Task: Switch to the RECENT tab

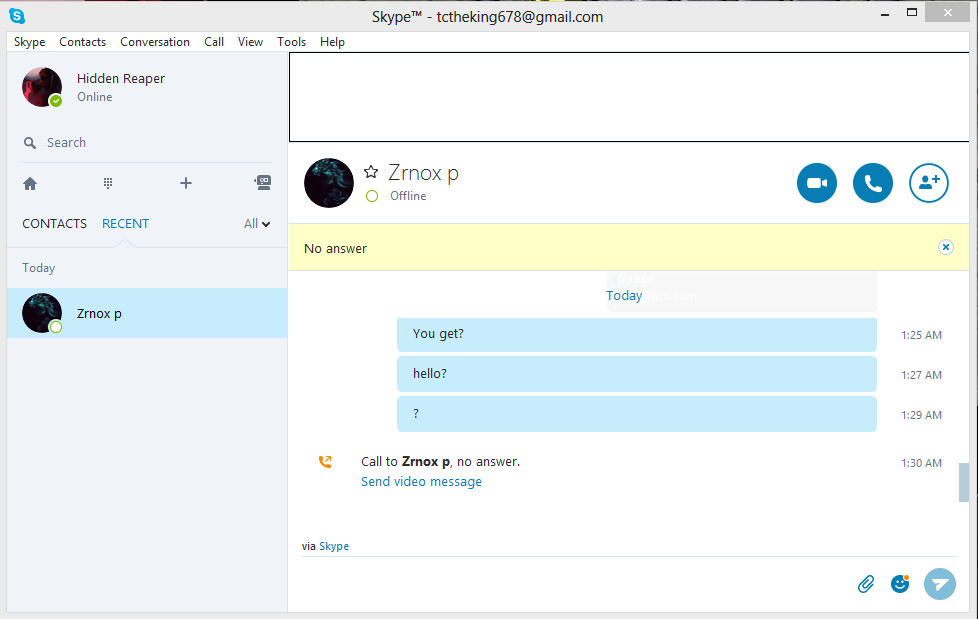Action: 125,223
